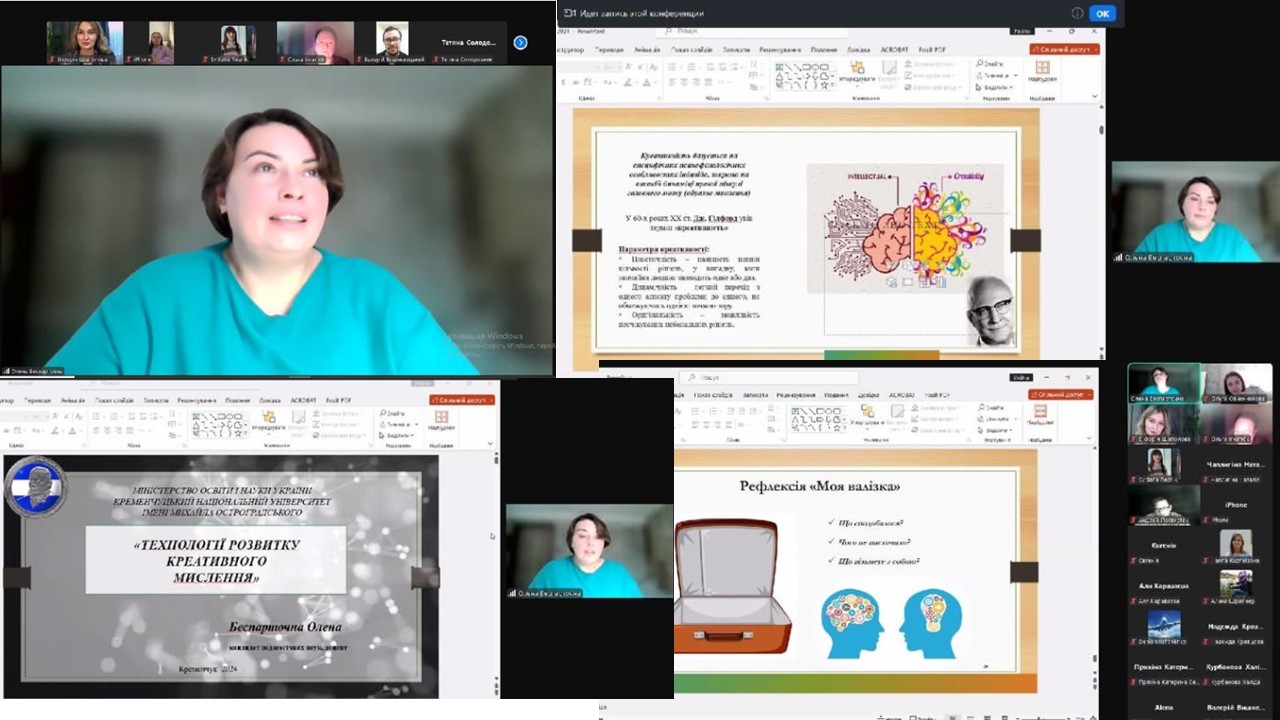Select the Рефлексія «Моя валізка» slide heading
Viewport: 1280px width, 720px height.
point(819,486)
